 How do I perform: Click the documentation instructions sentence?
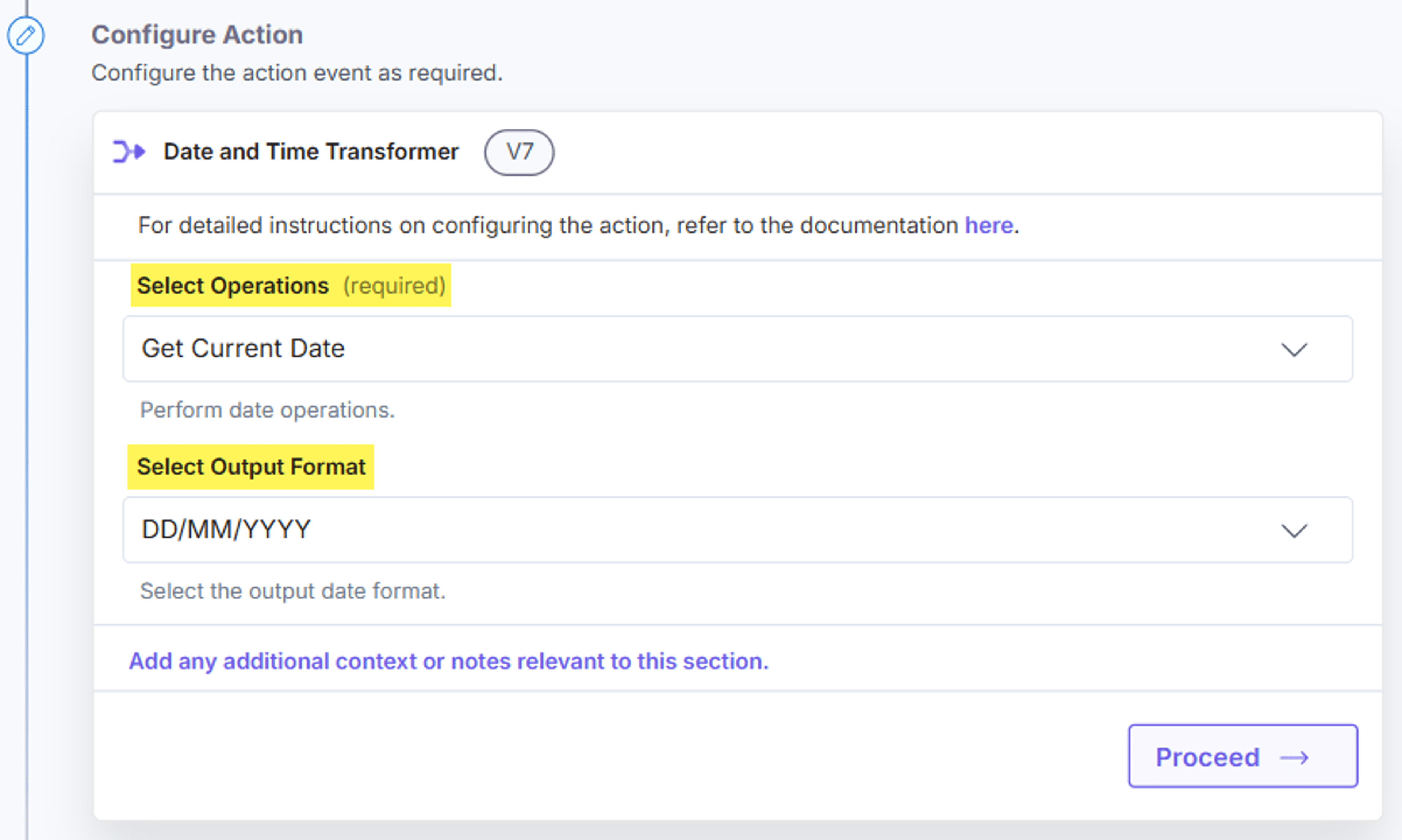578,225
